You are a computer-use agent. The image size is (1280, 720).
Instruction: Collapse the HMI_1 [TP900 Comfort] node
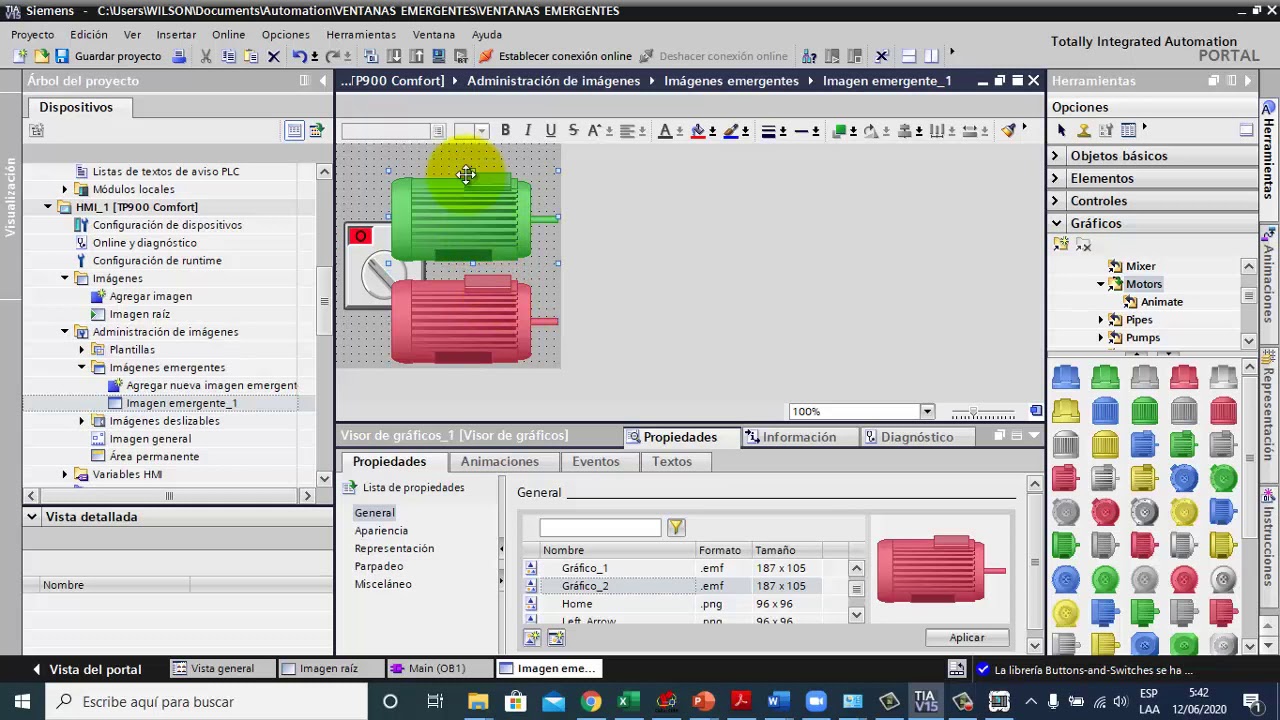[x=47, y=207]
